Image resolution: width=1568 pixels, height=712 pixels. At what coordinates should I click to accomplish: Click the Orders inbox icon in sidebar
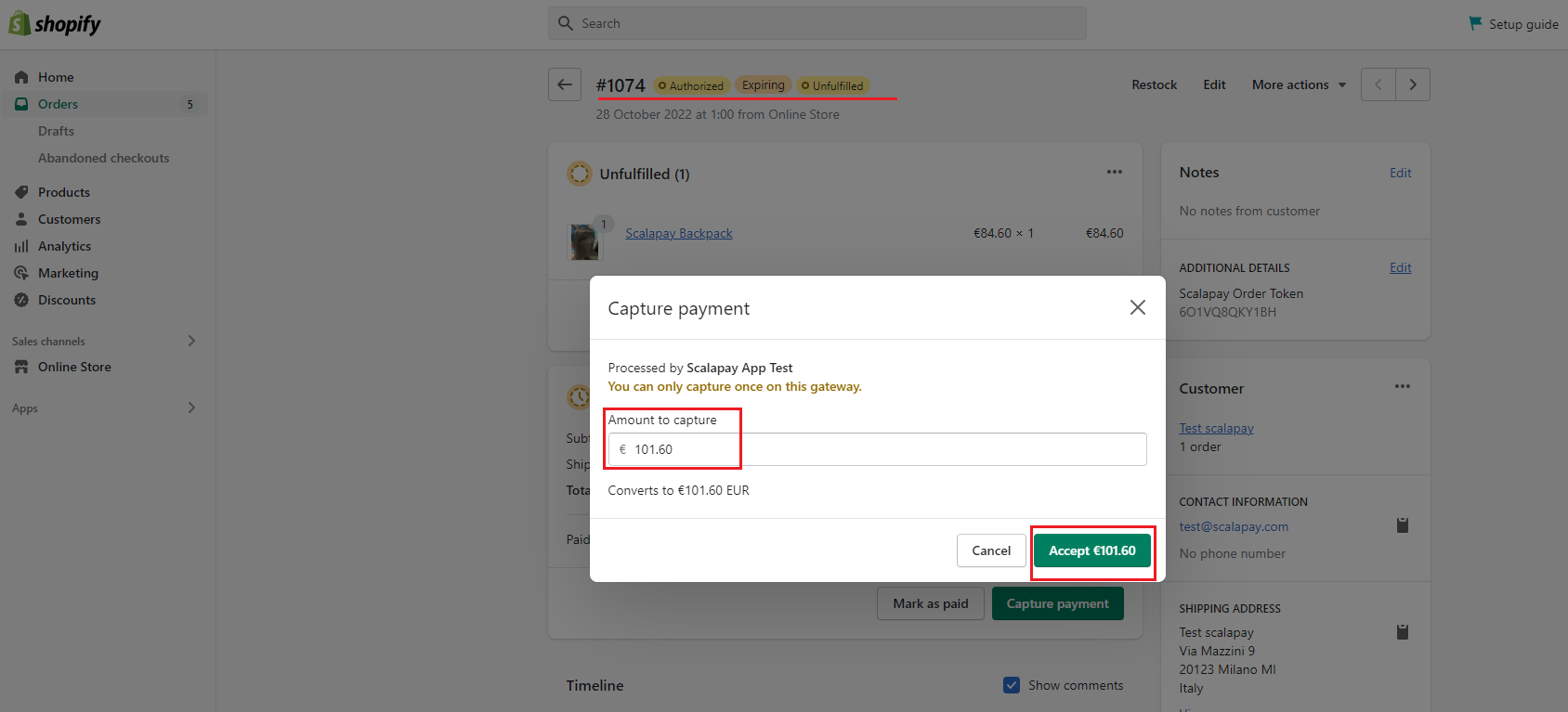pyautogui.click(x=21, y=104)
